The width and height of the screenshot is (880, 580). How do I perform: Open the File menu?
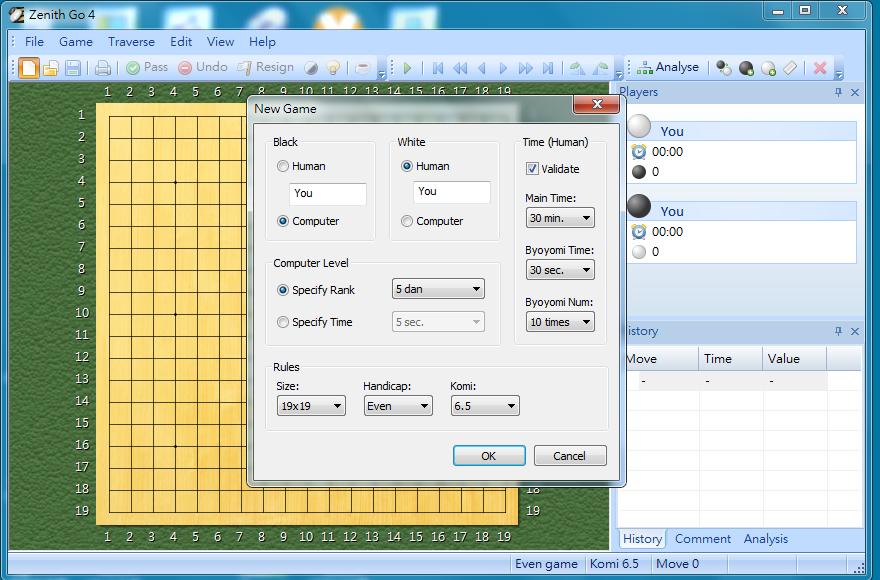34,42
